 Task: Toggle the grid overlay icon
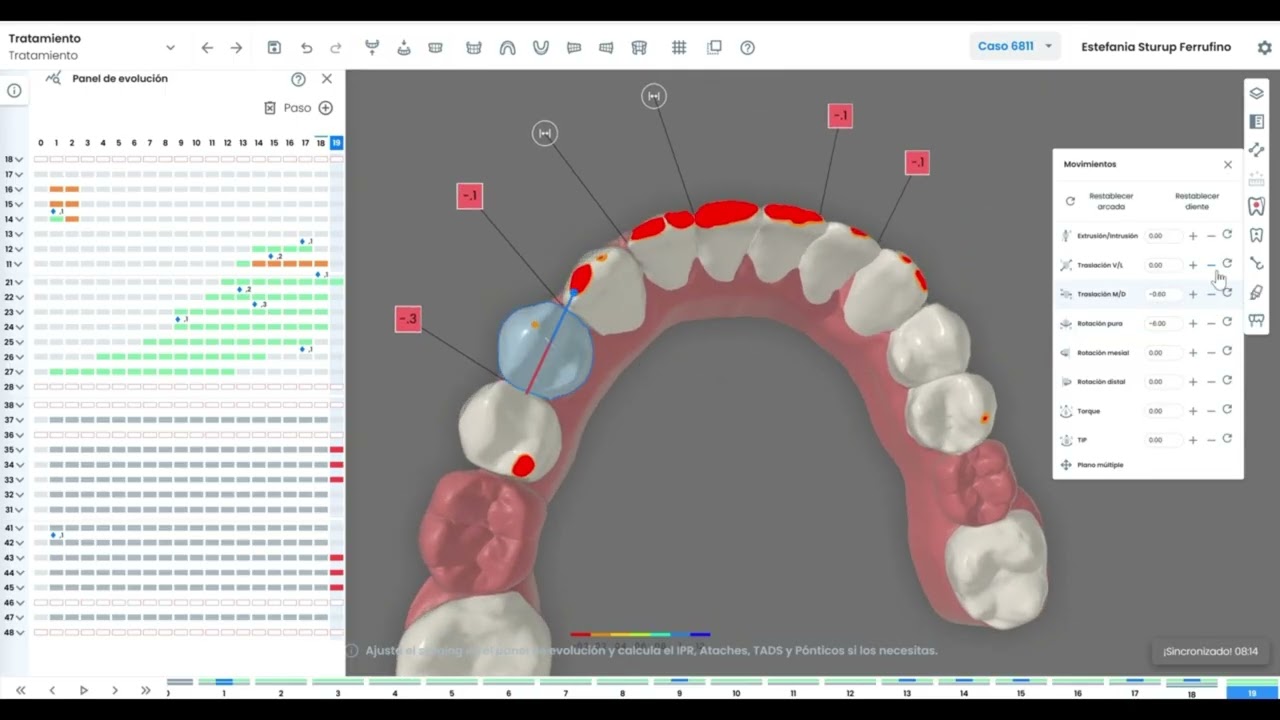coord(679,47)
